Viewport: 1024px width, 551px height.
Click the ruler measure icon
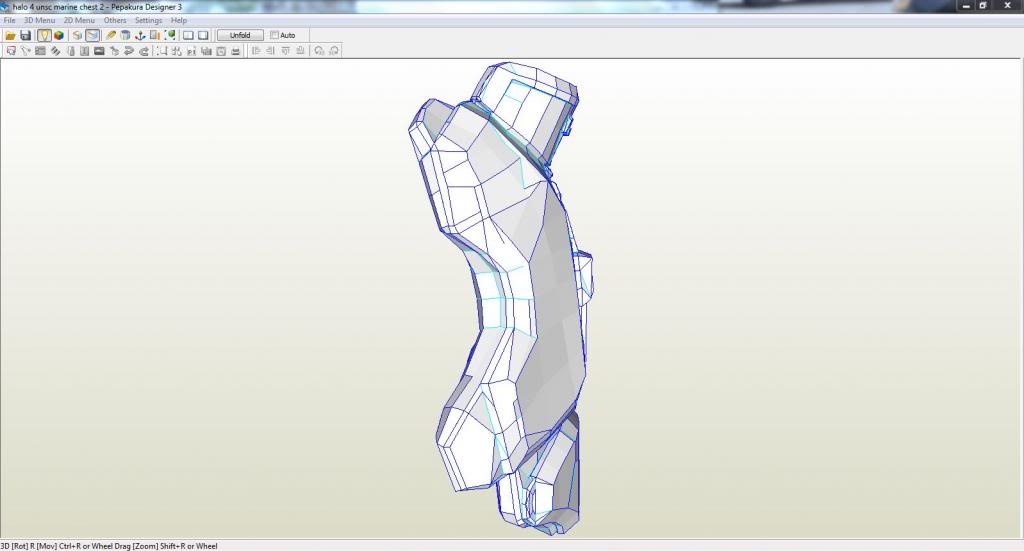click(x=155, y=35)
